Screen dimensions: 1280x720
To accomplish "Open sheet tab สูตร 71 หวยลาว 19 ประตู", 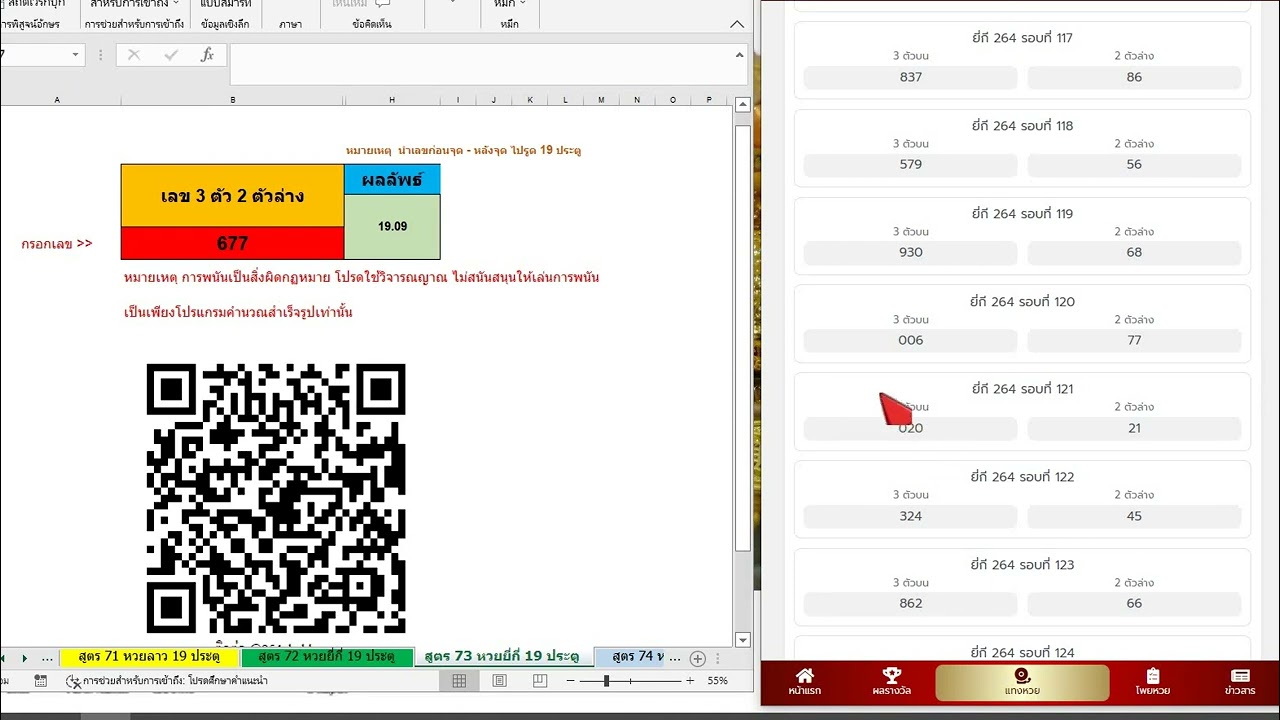I will point(149,657).
